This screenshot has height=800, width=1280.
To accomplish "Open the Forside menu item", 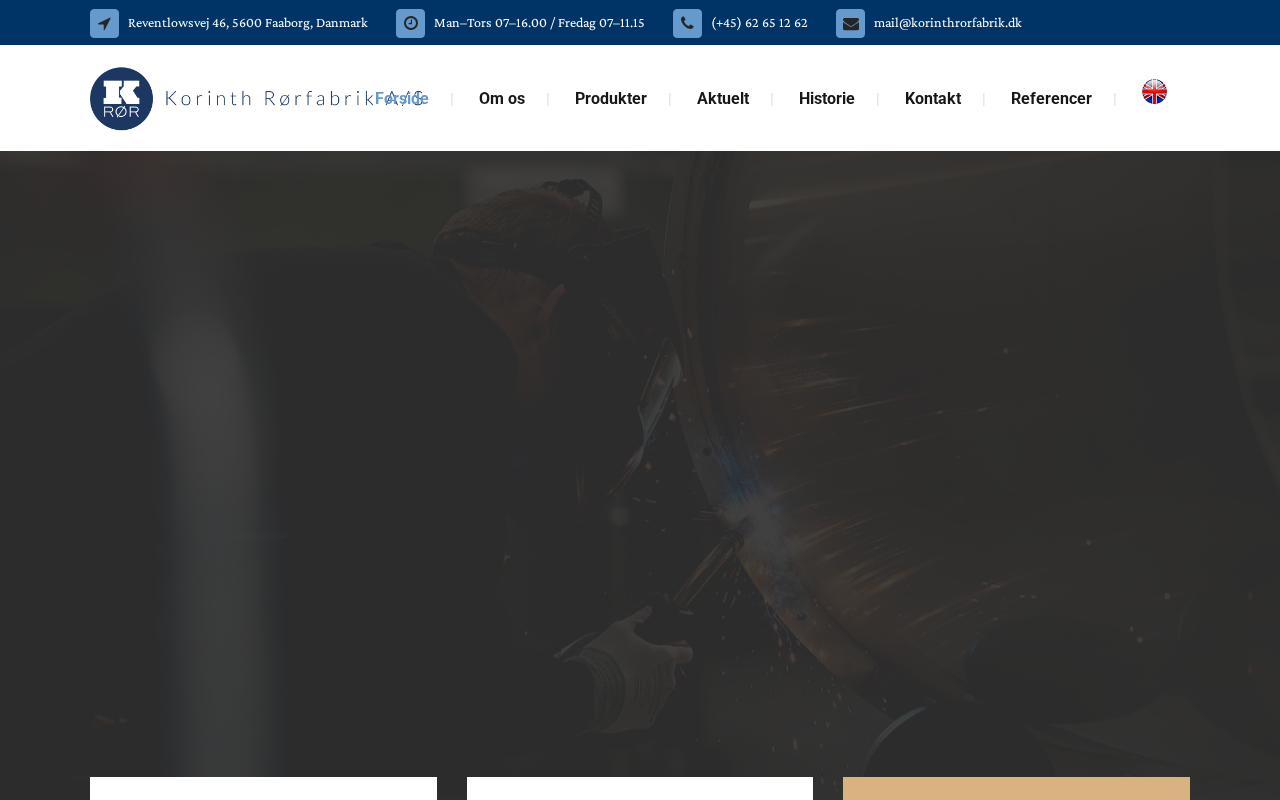I will (x=402, y=98).
